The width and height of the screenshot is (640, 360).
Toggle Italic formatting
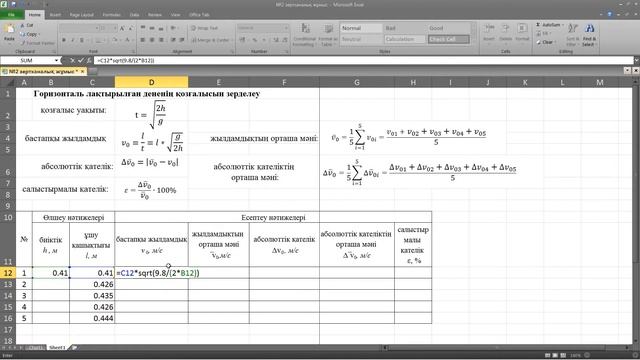click(73, 40)
